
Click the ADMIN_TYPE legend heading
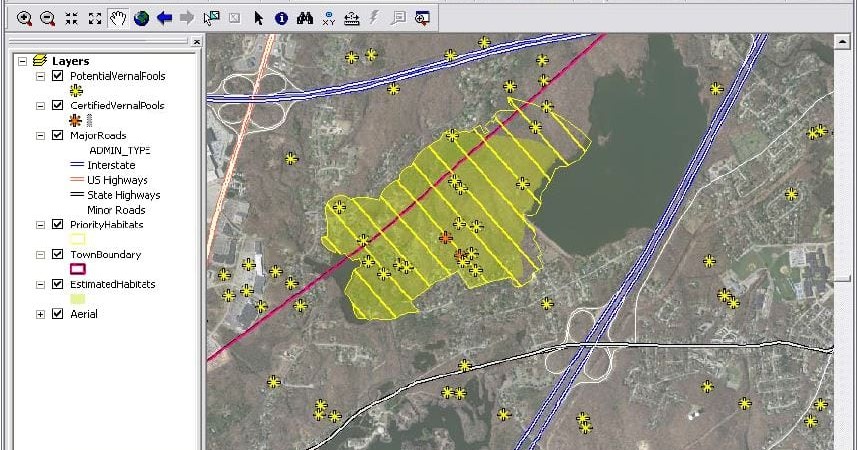[119, 150]
